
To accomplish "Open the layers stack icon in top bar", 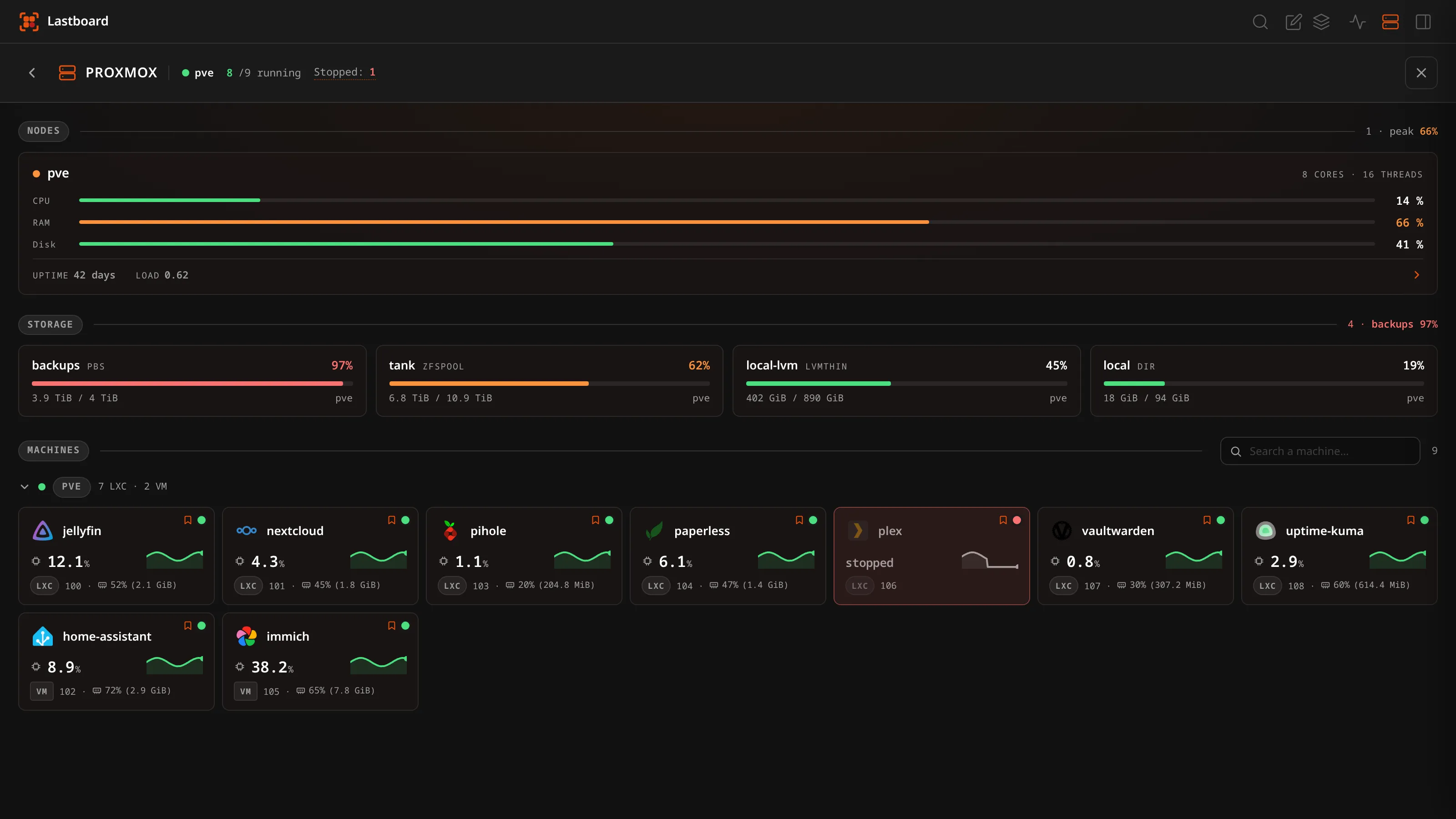I will click(x=1321, y=22).
